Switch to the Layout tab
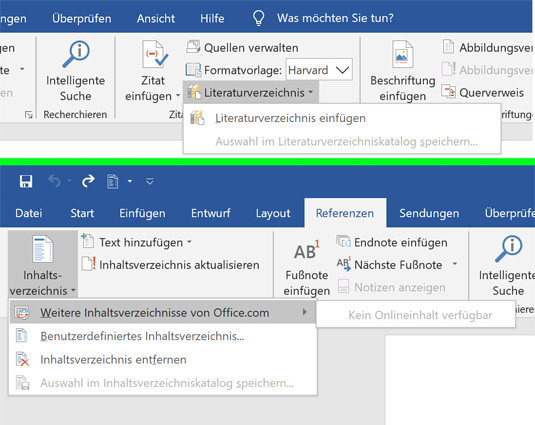The height and width of the screenshot is (425, 535). pyautogui.click(x=273, y=213)
